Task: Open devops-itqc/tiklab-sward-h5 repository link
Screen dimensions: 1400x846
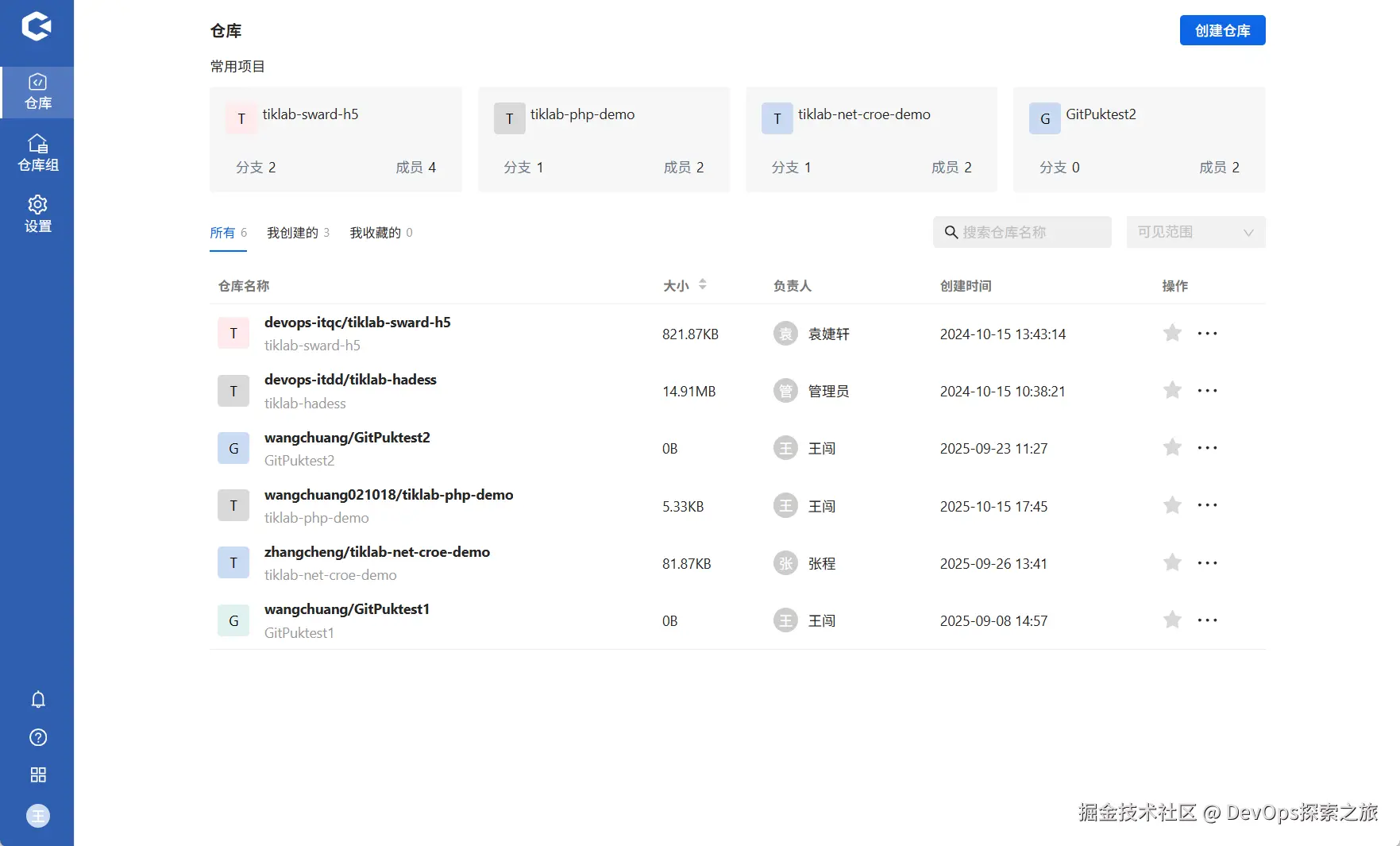Action: (x=357, y=323)
